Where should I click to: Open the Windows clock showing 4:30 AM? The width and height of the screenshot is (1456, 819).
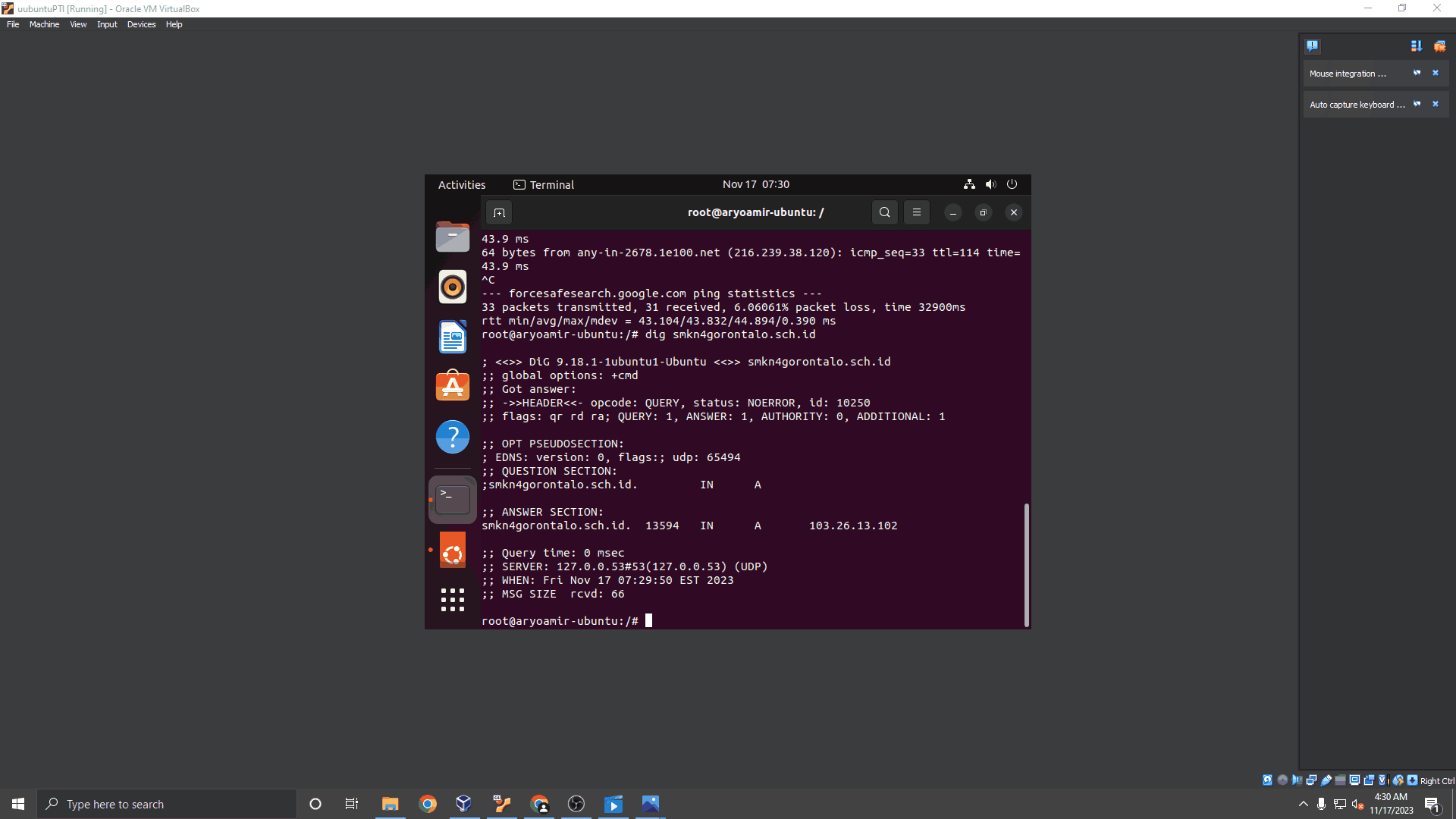[1391, 804]
